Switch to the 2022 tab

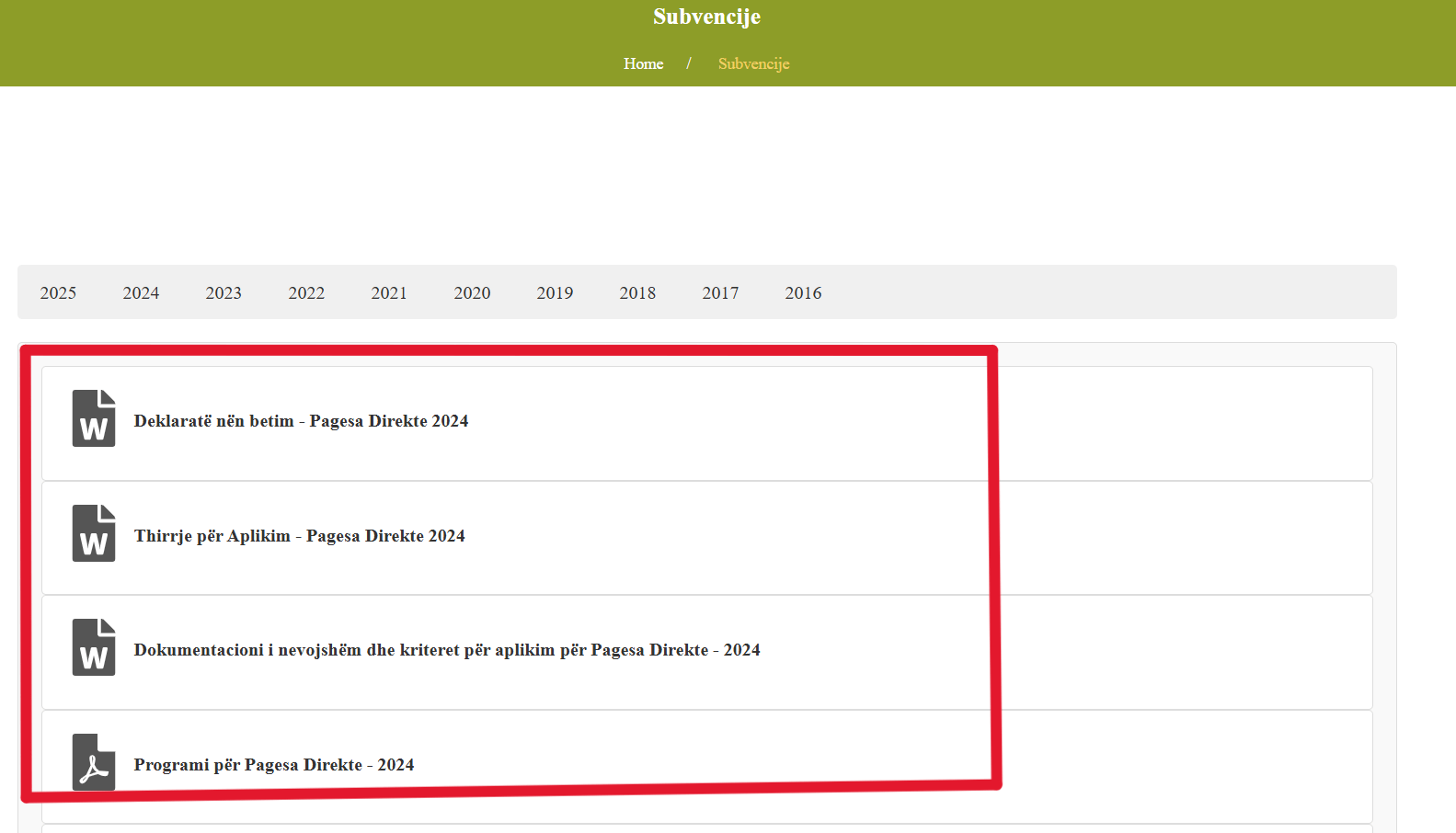(x=306, y=292)
